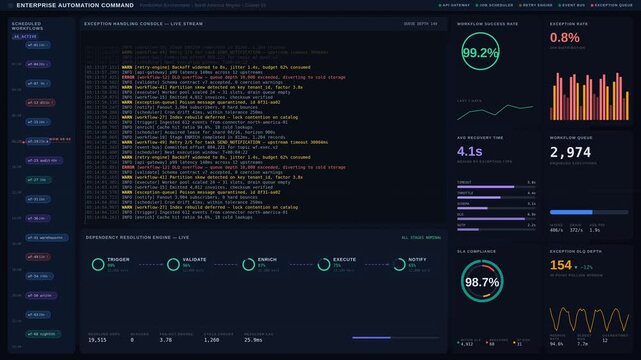Image resolution: width=641 pixels, height=360 pixels.
Task: Click the Schema recovery time bar
Action: point(496,208)
